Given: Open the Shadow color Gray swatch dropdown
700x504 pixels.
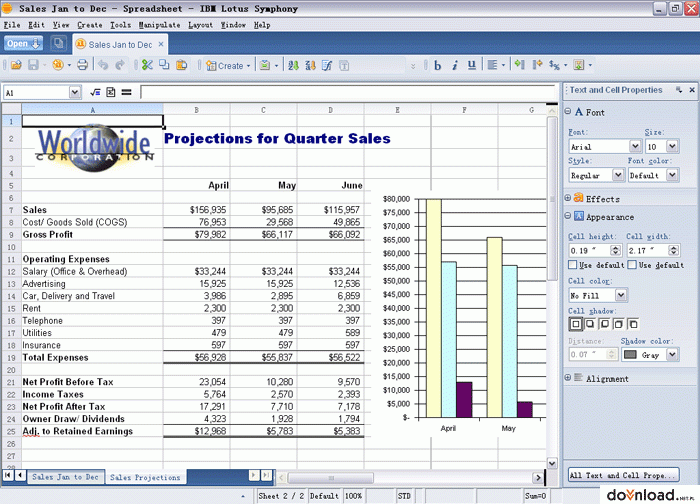Looking at the screenshot, I should coord(672,354).
